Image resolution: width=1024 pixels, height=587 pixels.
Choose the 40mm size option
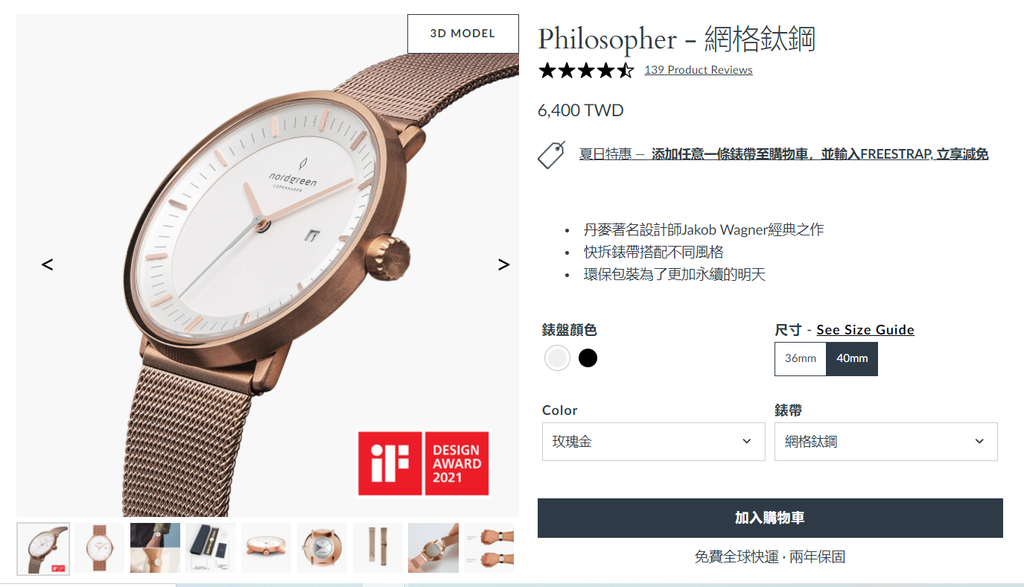click(x=852, y=358)
